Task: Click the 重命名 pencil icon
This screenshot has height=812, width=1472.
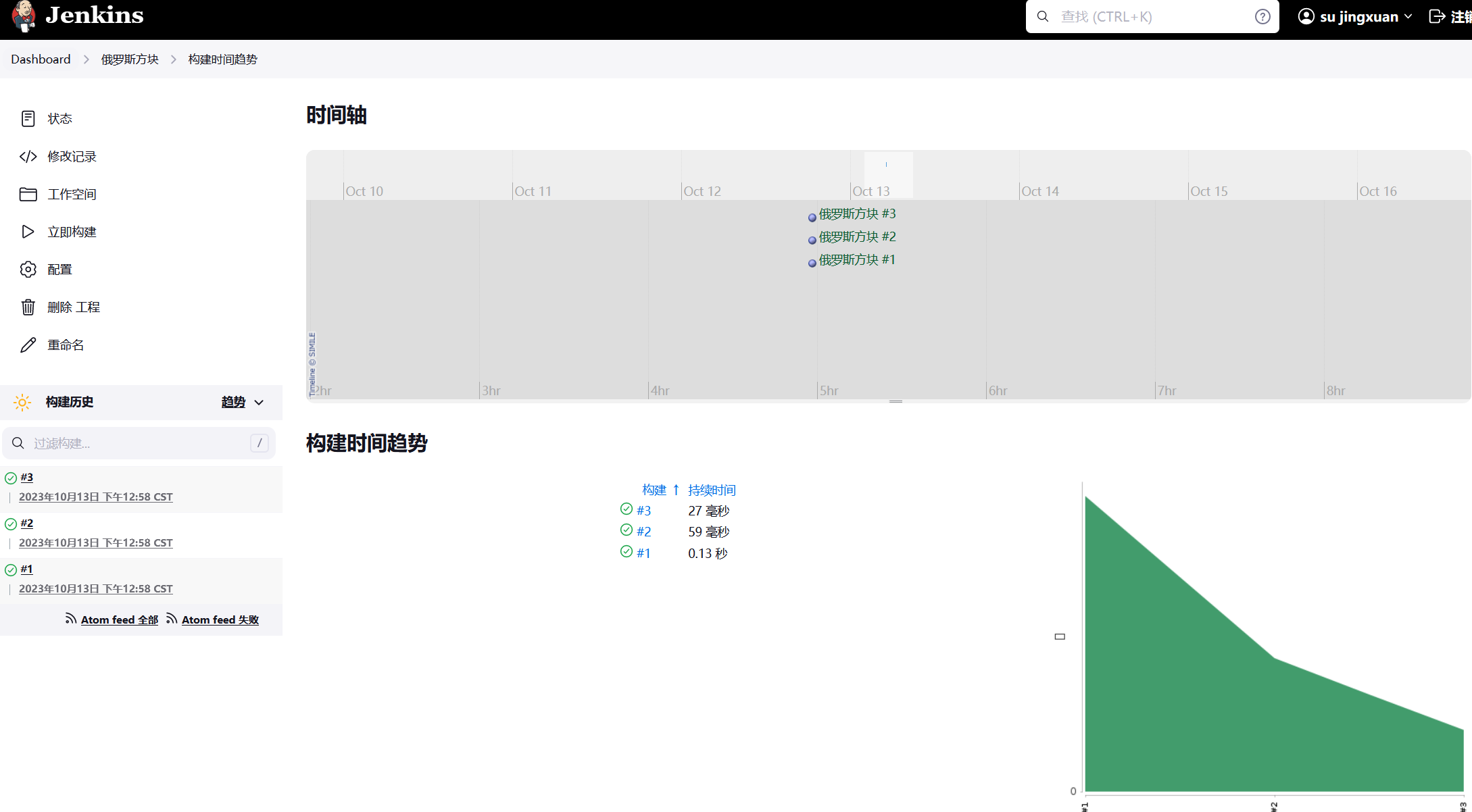Action: pos(28,345)
